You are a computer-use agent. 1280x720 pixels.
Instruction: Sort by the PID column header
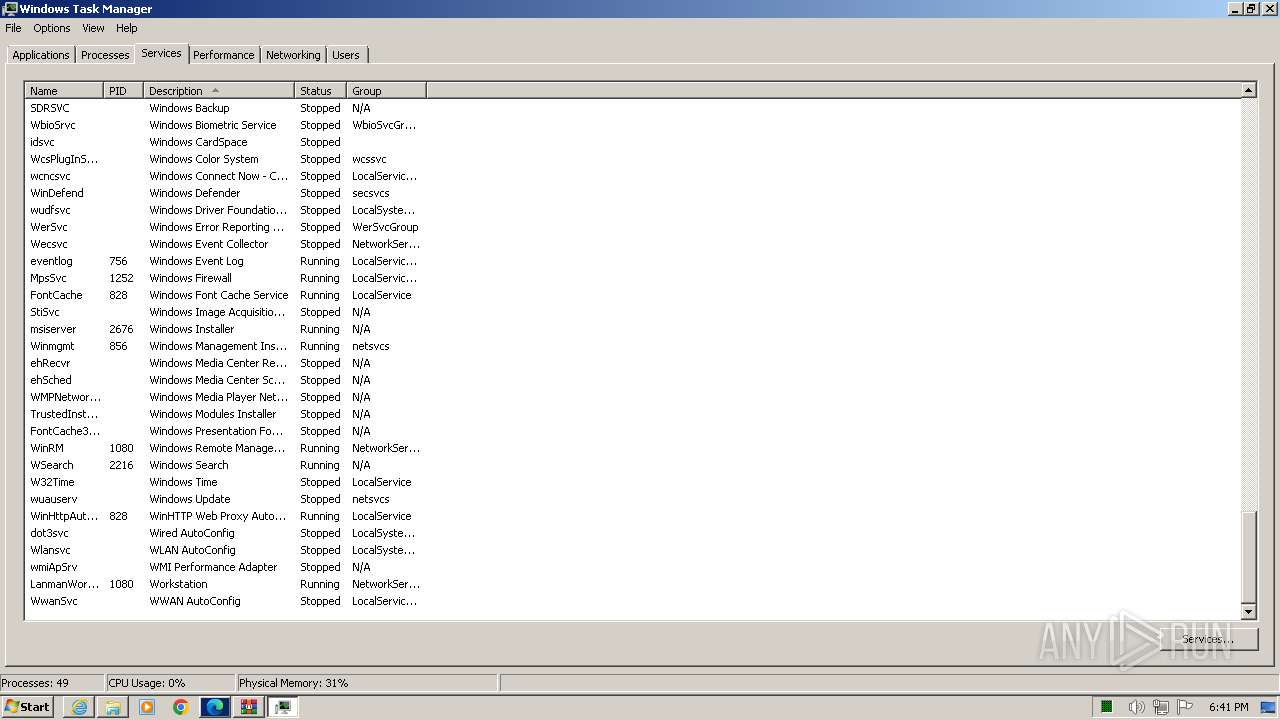pos(123,91)
